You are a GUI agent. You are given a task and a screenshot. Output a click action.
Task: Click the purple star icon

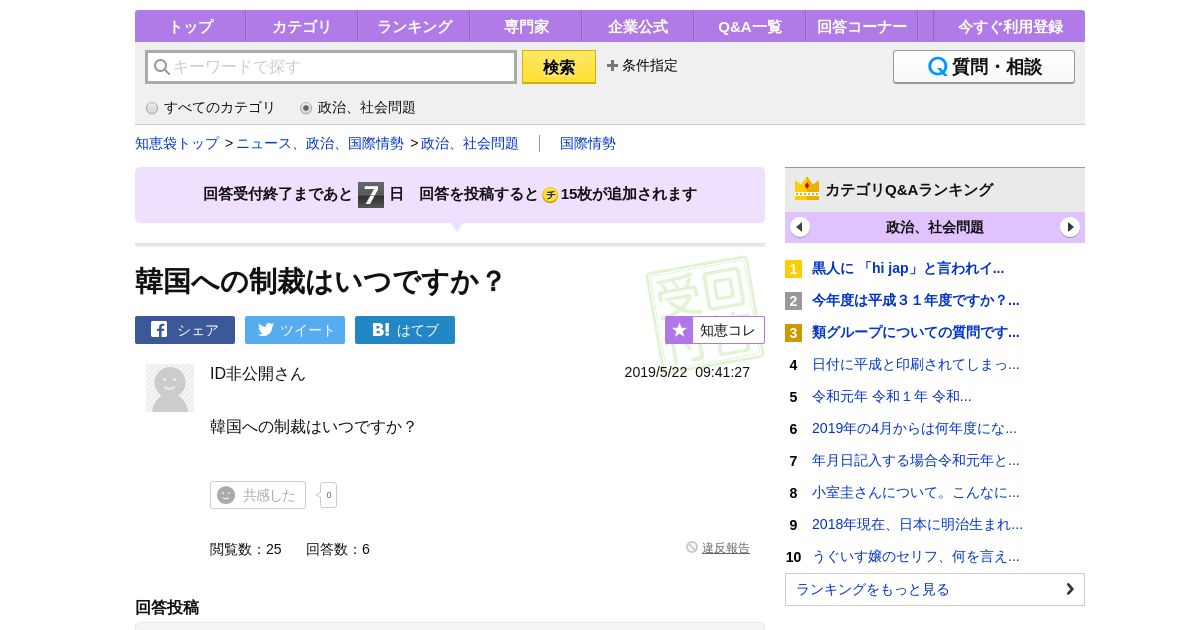pyautogui.click(x=679, y=330)
